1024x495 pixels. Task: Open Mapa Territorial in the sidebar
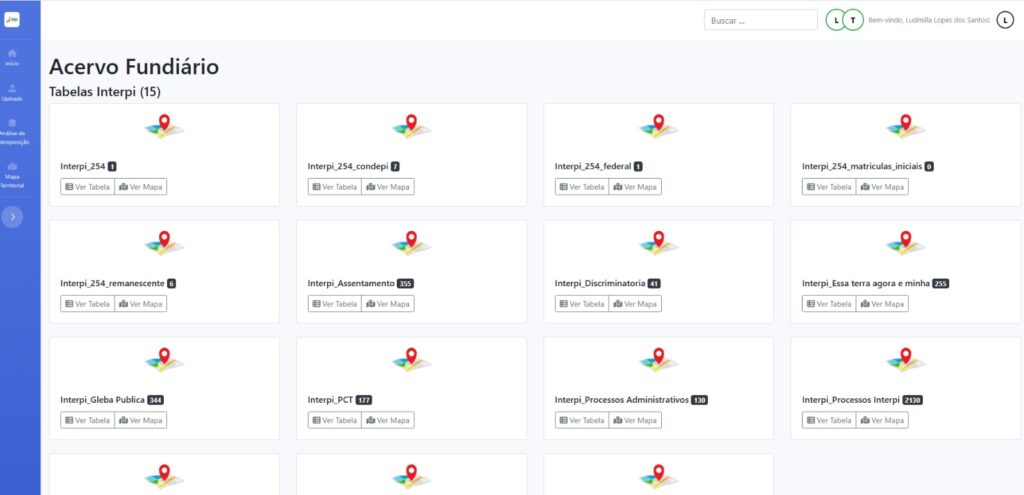pos(12,173)
